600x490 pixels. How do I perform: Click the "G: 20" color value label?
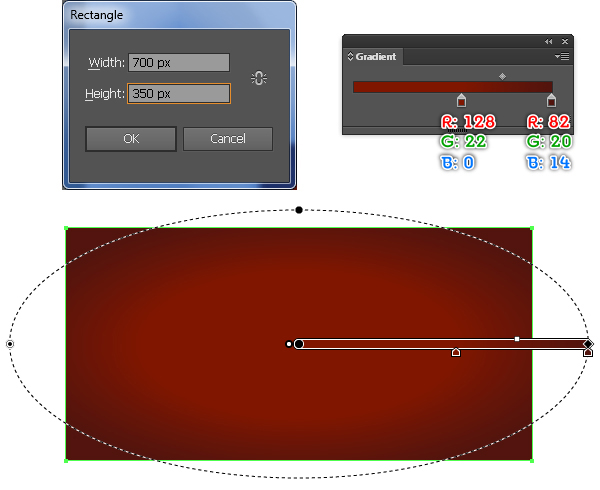549,142
